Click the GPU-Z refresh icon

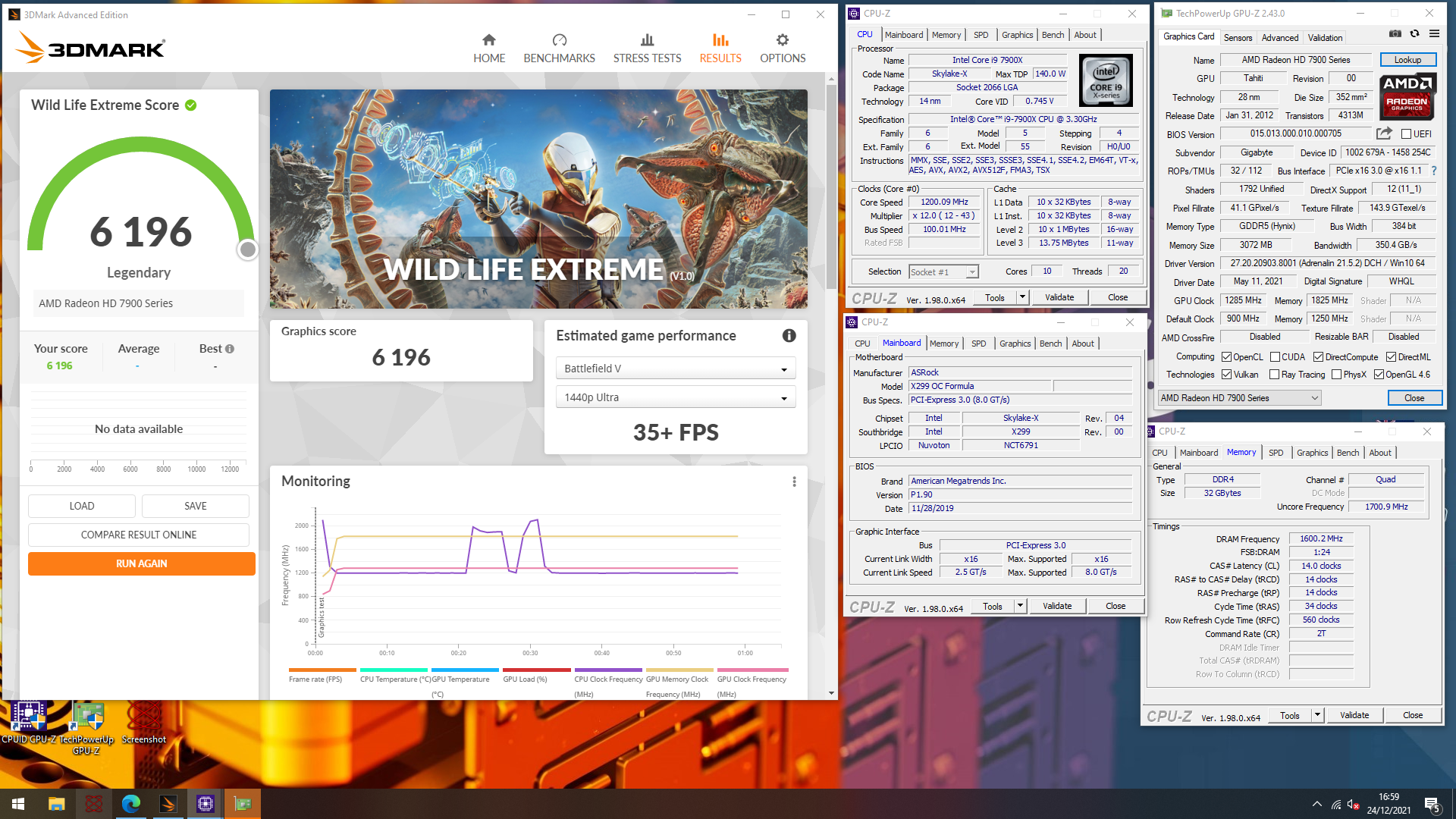pyautogui.click(x=1414, y=34)
